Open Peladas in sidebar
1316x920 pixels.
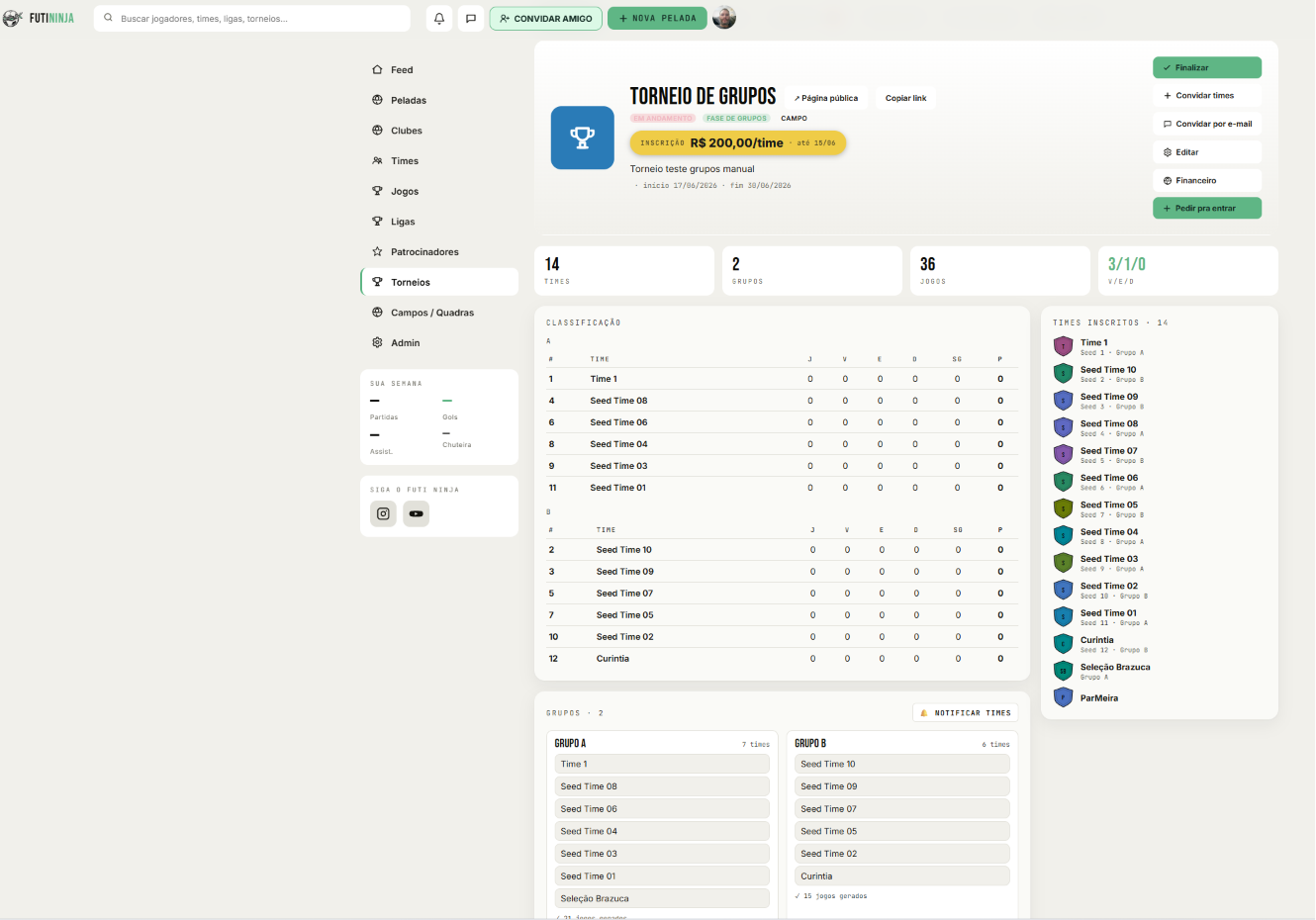tap(439, 100)
